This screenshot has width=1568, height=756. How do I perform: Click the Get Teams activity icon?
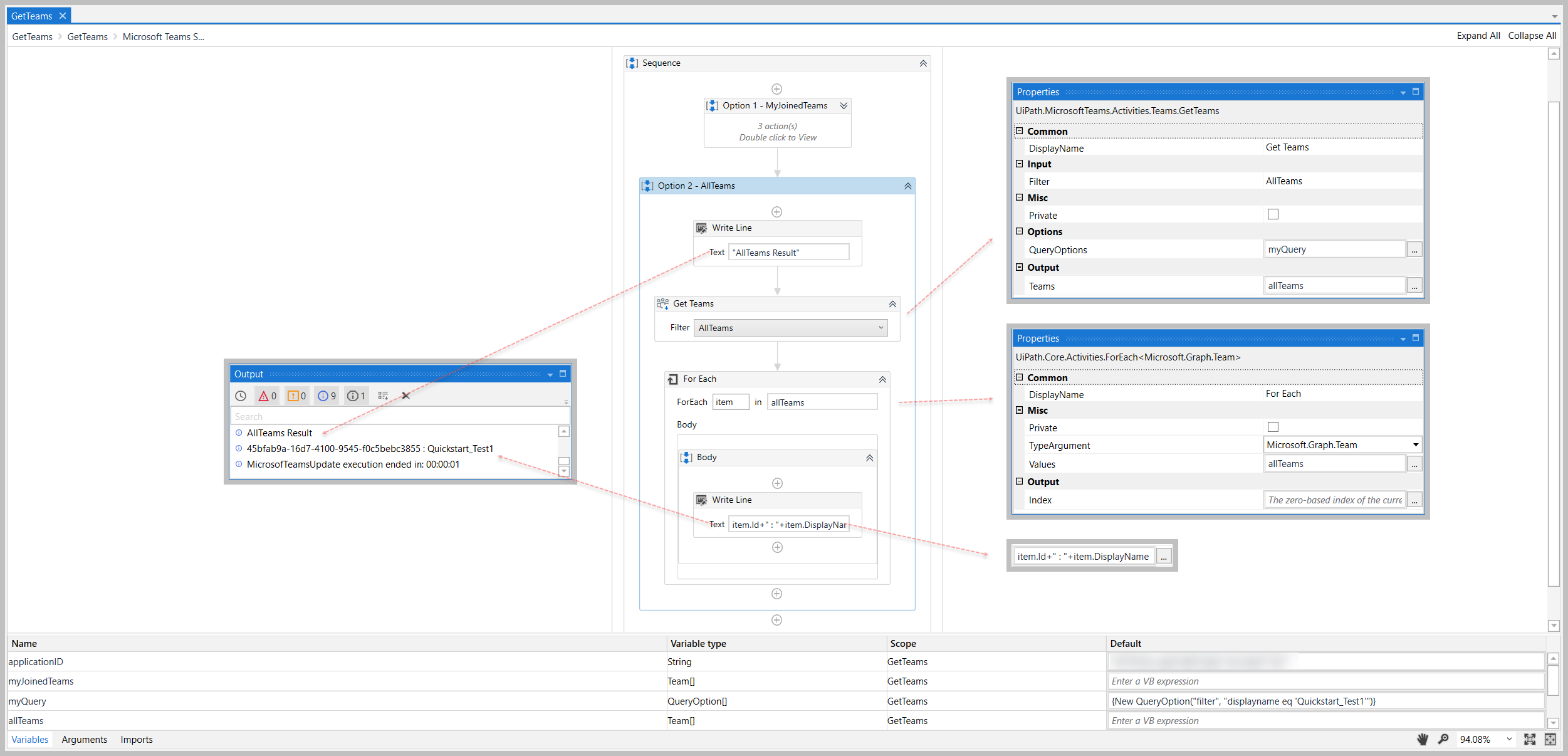662,304
